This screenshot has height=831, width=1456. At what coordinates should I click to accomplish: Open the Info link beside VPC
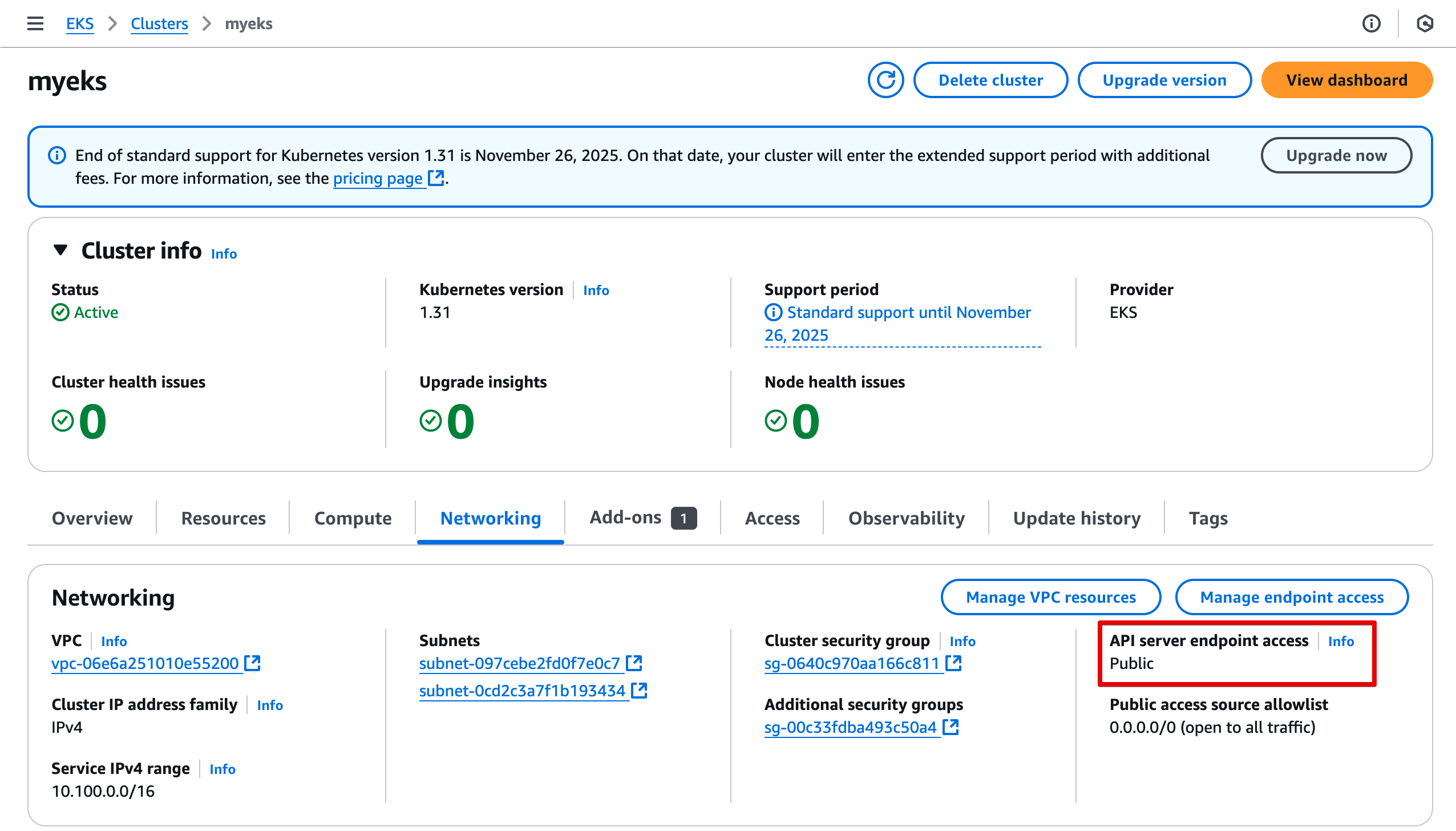click(114, 641)
